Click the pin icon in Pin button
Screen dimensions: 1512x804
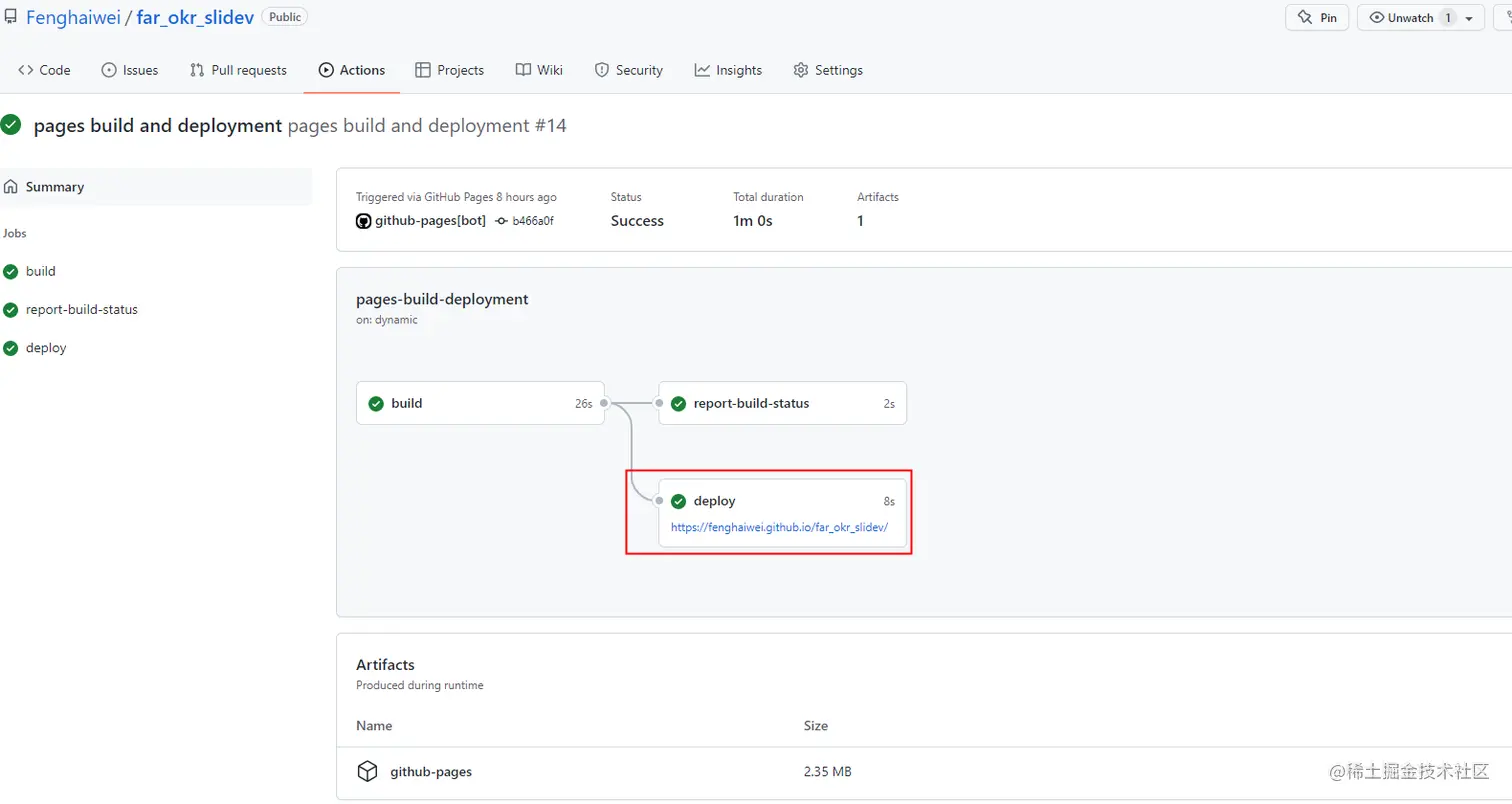pyautogui.click(x=1304, y=18)
